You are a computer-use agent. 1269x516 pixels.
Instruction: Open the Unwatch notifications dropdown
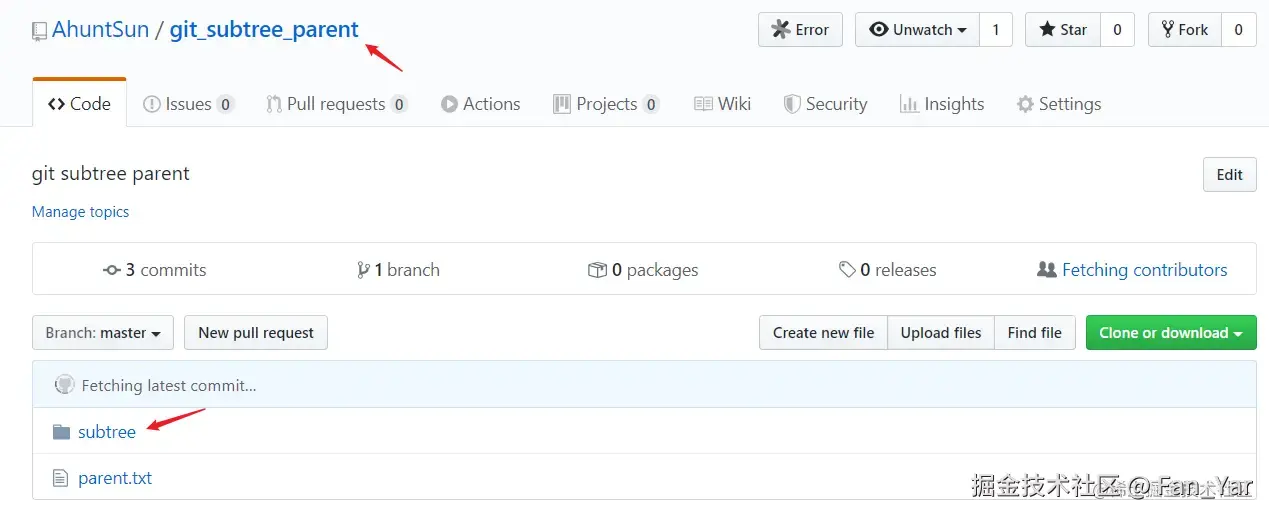pyautogui.click(x=917, y=30)
